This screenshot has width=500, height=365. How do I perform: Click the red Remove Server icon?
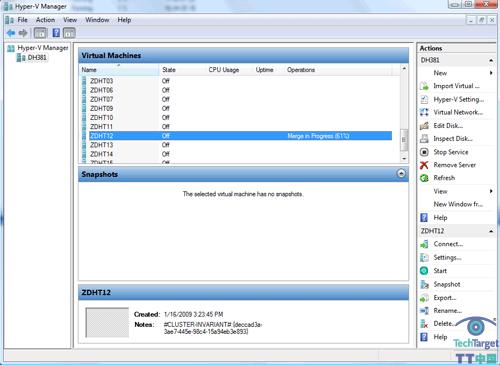tap(424, 165)
